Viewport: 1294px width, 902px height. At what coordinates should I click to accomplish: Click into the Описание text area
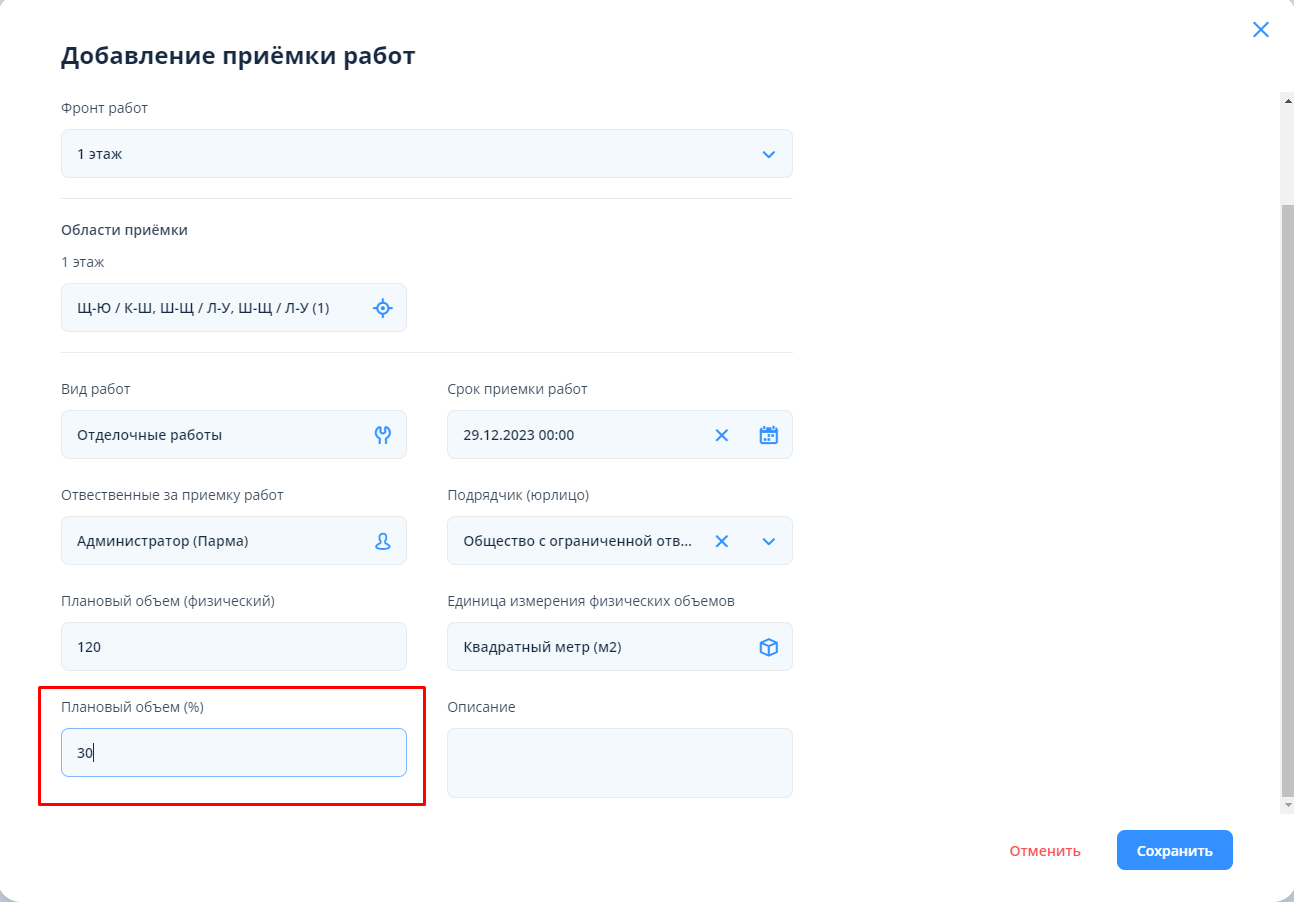point(619,763)
